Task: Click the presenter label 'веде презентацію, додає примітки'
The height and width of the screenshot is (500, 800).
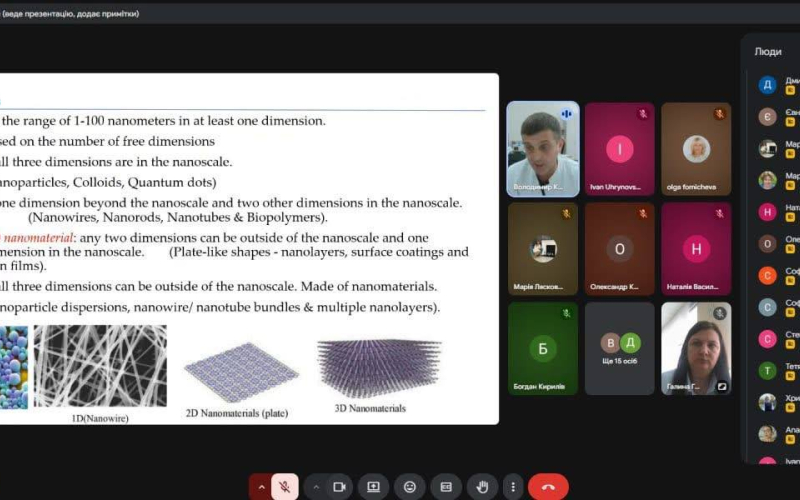Action: point(70,14)
